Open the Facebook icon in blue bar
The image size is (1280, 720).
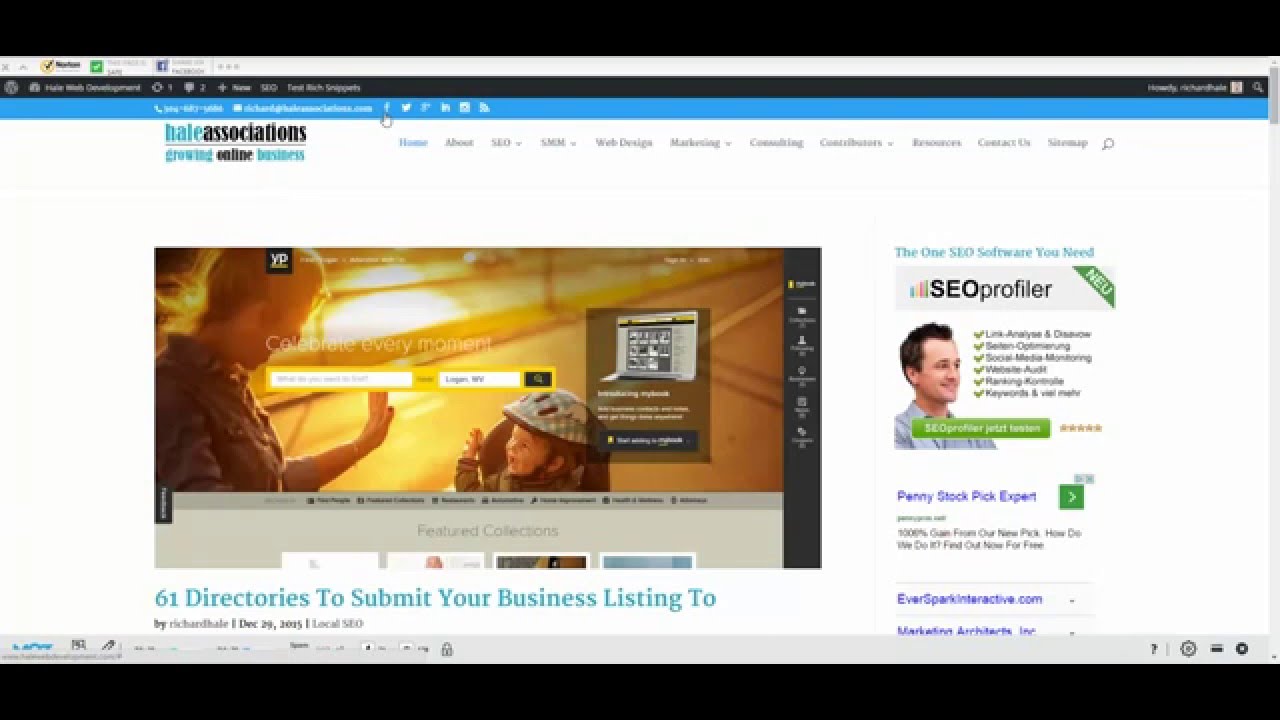(x=387, y=108)
